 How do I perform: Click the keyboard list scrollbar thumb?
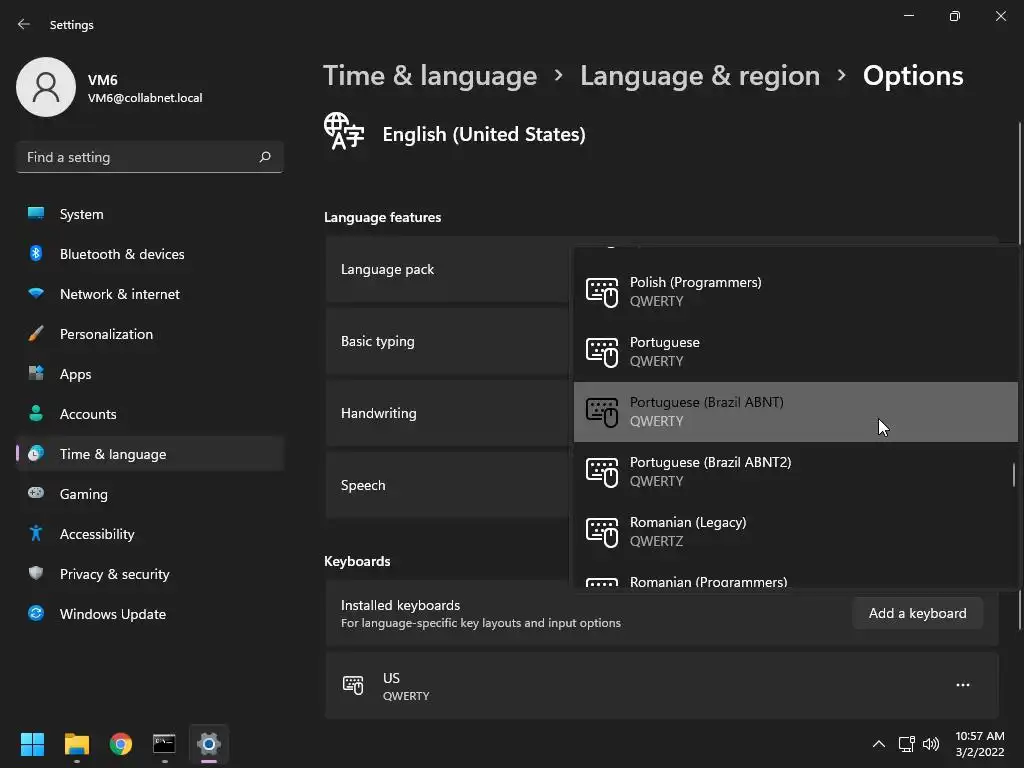[x=1013, y=474]
